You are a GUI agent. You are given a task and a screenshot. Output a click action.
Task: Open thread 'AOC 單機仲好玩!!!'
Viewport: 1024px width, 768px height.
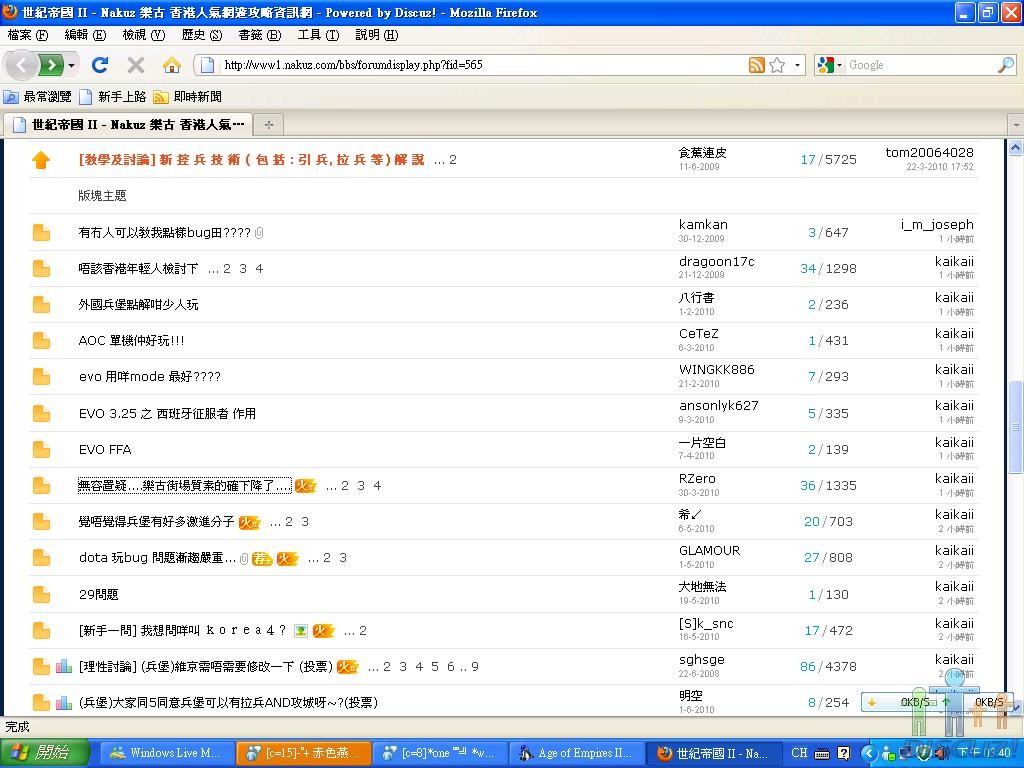(131, 341)
